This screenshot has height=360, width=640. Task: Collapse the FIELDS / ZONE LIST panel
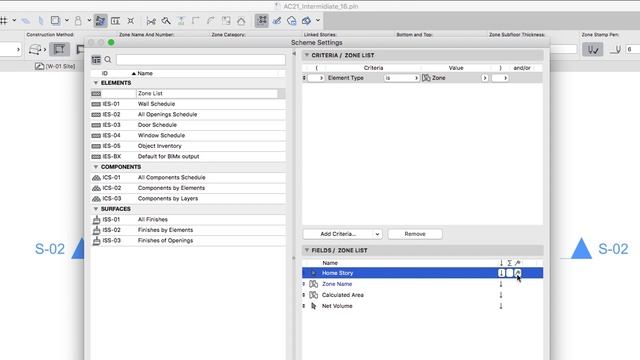(307, 250)
